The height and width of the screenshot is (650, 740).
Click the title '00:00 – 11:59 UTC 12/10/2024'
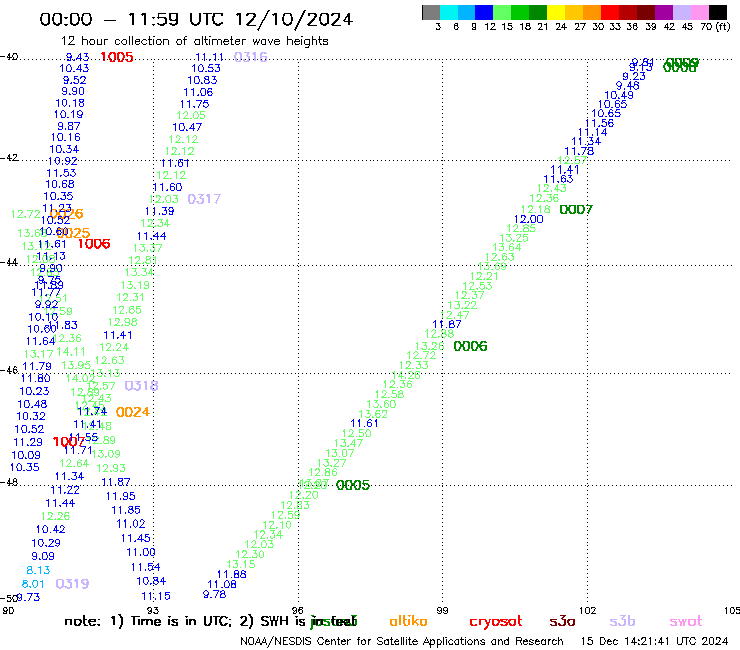click(x=196, y=19)
